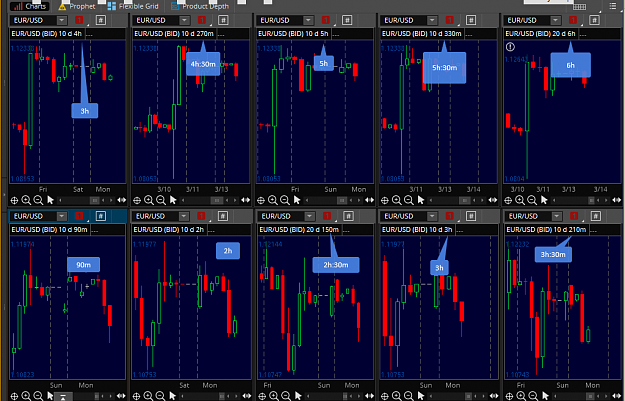Screen dimensions: 625x401
Task: Toggle expand arrows under the 10 d 2h chart
Action: [247, 396]
